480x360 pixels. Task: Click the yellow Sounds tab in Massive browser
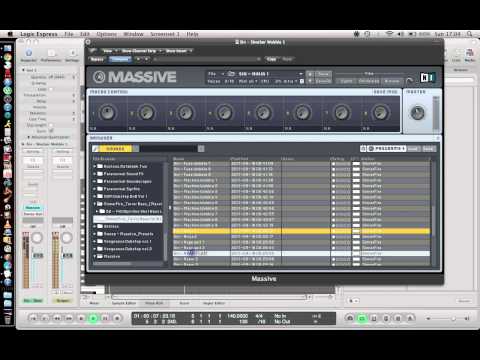tap(116, 149)
